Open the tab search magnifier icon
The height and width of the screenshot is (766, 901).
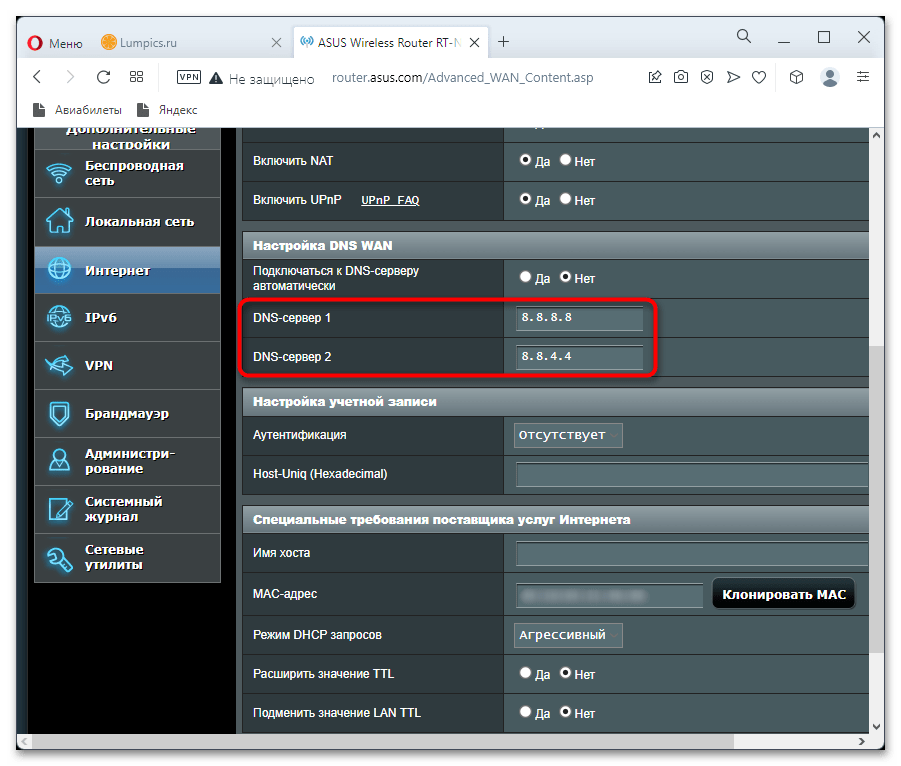pos(744,38)
